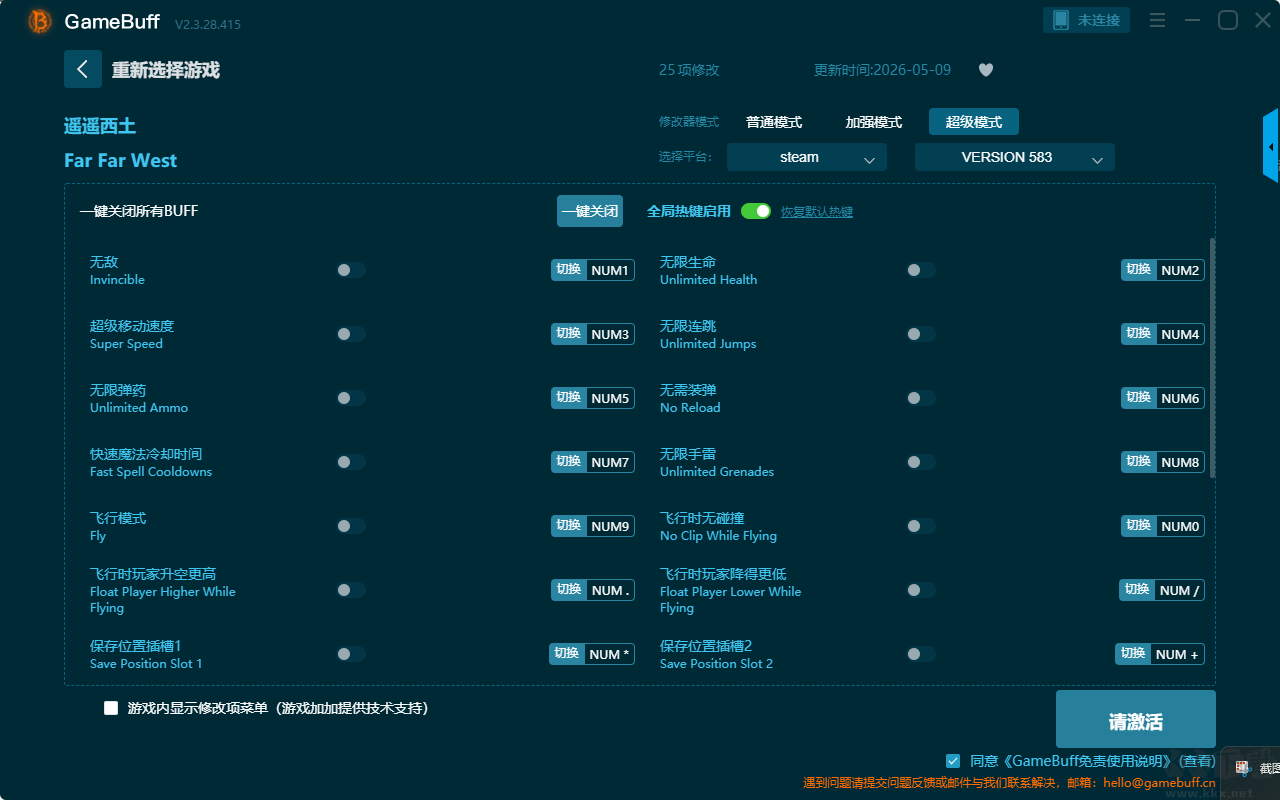This screenshot has height=800, width=1280.
Task: Click the 重新选择游戏 label
Action: (166, 70)
